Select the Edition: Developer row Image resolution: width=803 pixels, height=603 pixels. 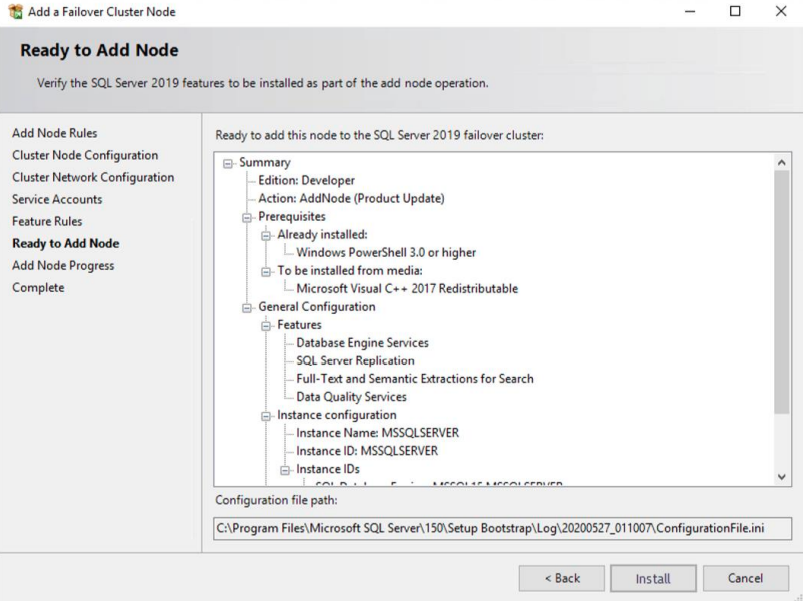tap(306, 180)
